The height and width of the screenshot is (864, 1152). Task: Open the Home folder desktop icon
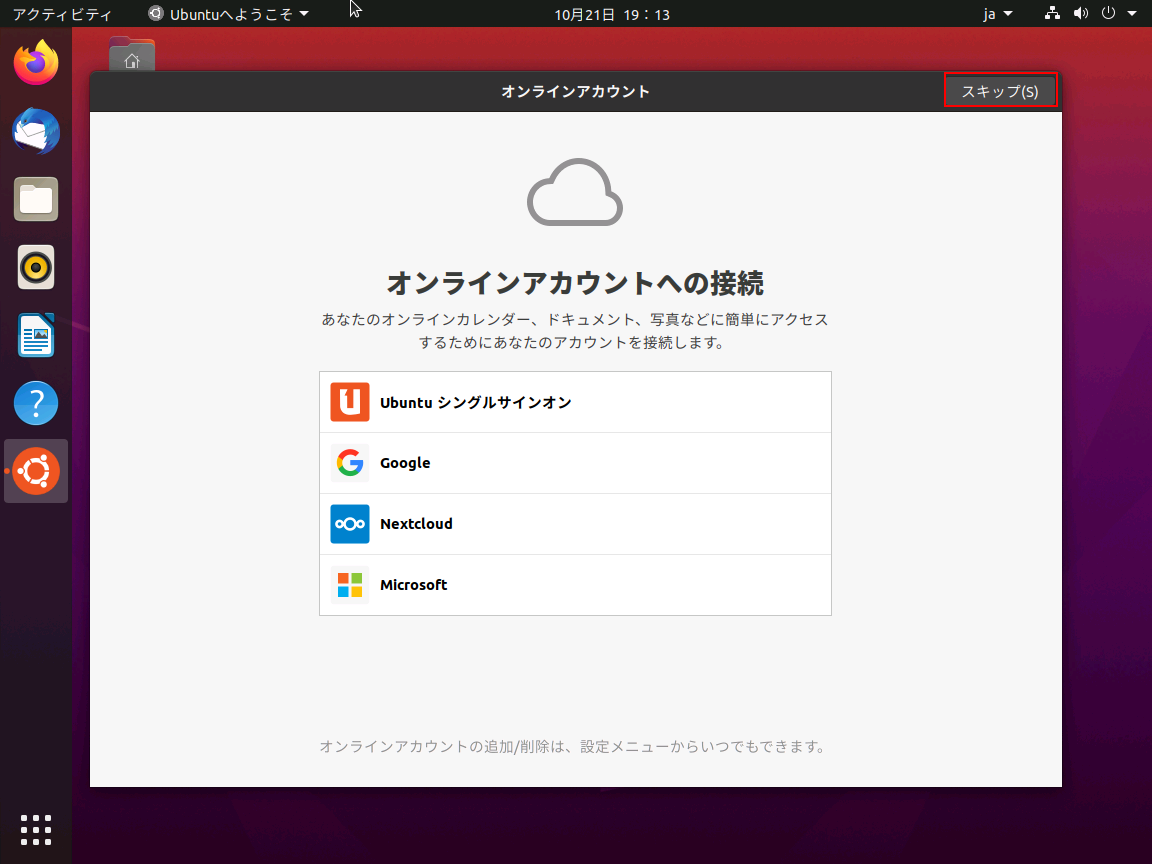tap(132, 54)
